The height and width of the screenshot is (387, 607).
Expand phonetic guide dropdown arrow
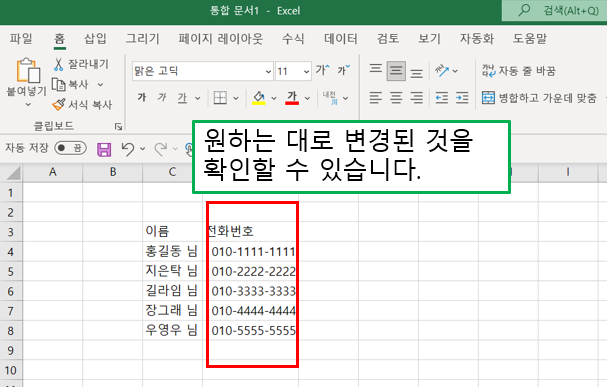(x=345, y=98)
